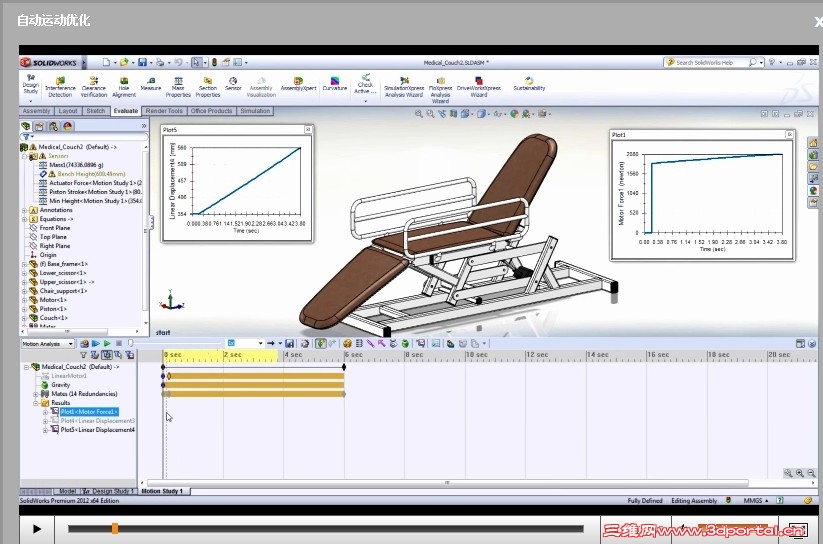Save the motion animation

289,343
